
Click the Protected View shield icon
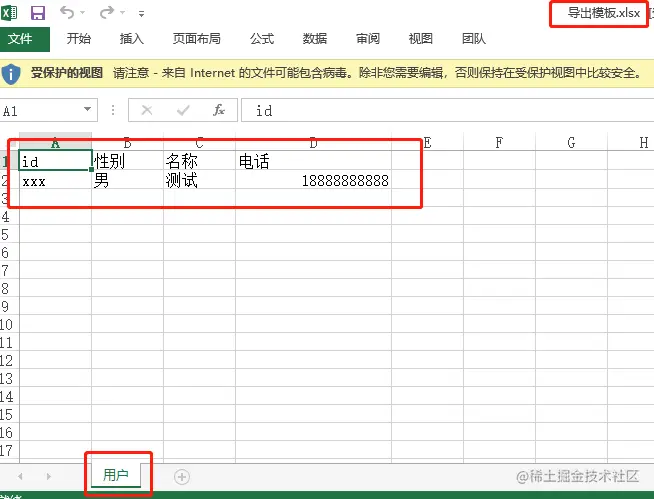tap(11, 74)
